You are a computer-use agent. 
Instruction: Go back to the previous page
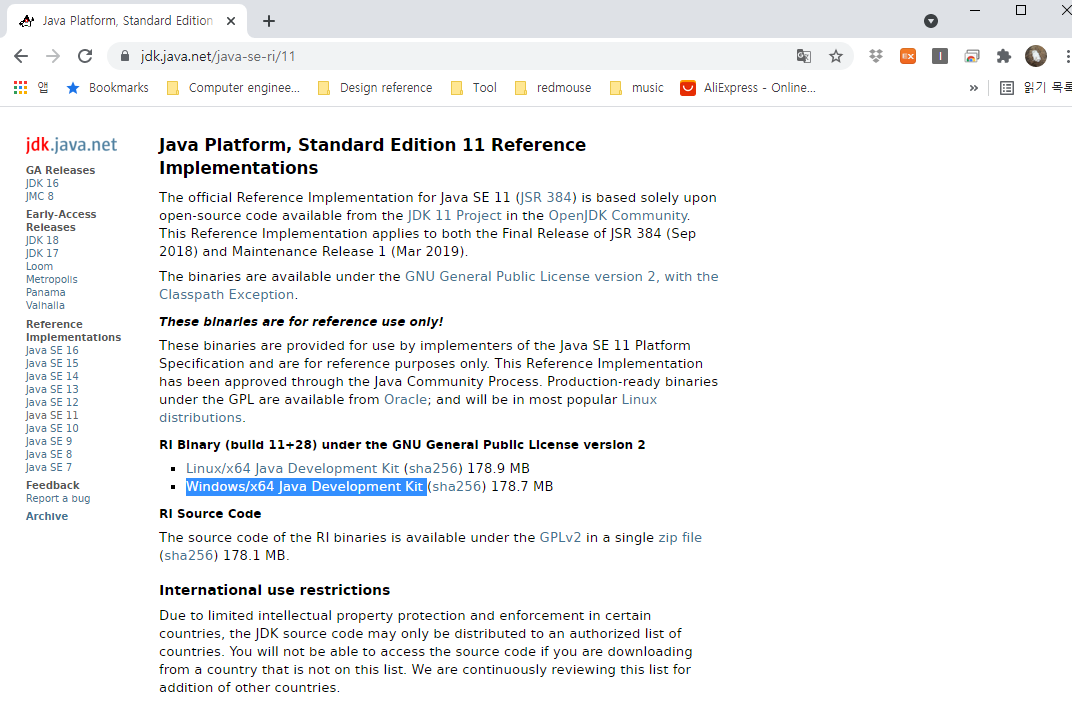click(21, 56)
